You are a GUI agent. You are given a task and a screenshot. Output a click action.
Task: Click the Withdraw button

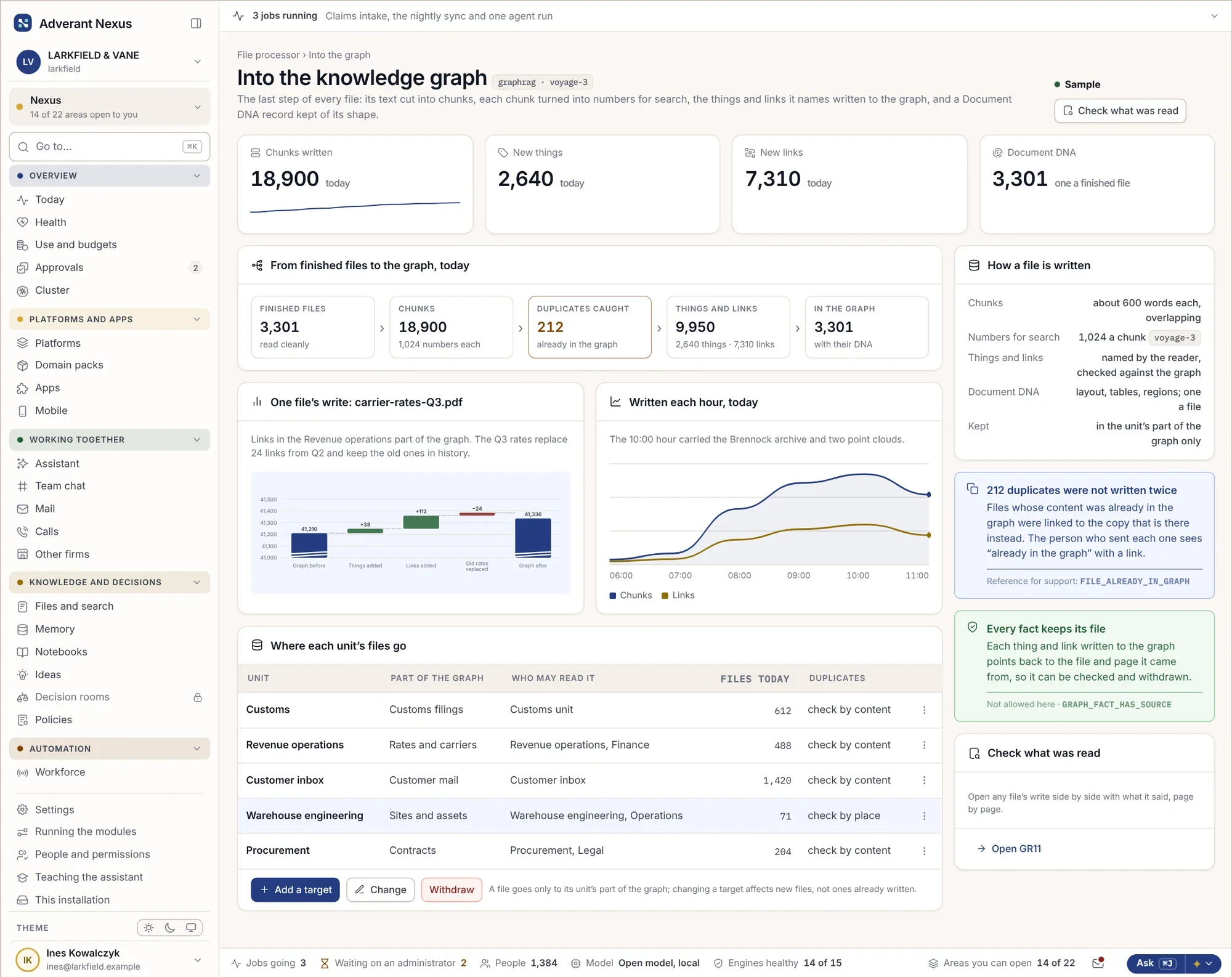pos(452,890)
